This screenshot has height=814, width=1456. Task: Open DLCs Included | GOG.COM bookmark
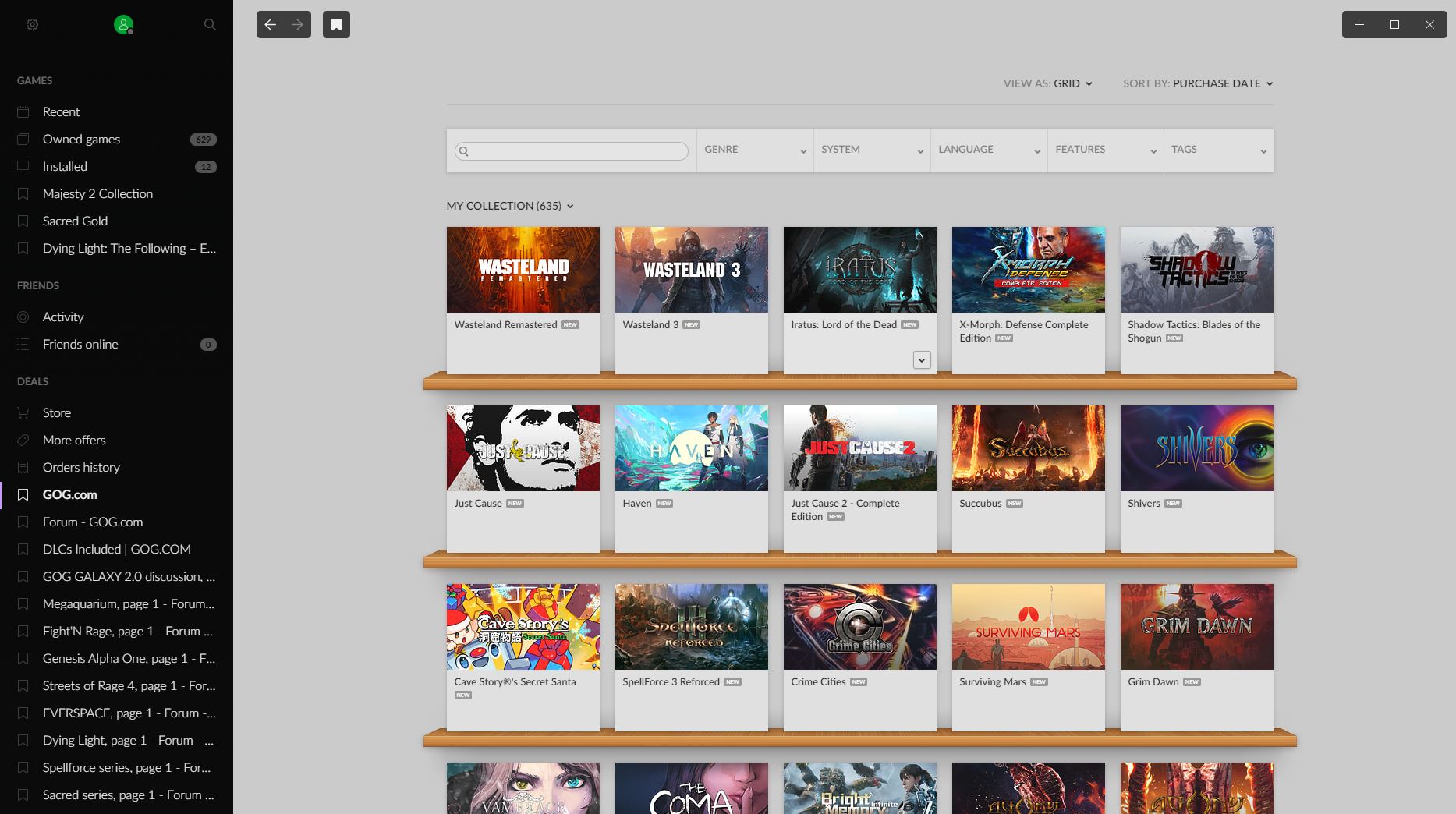tap(117, 549)
